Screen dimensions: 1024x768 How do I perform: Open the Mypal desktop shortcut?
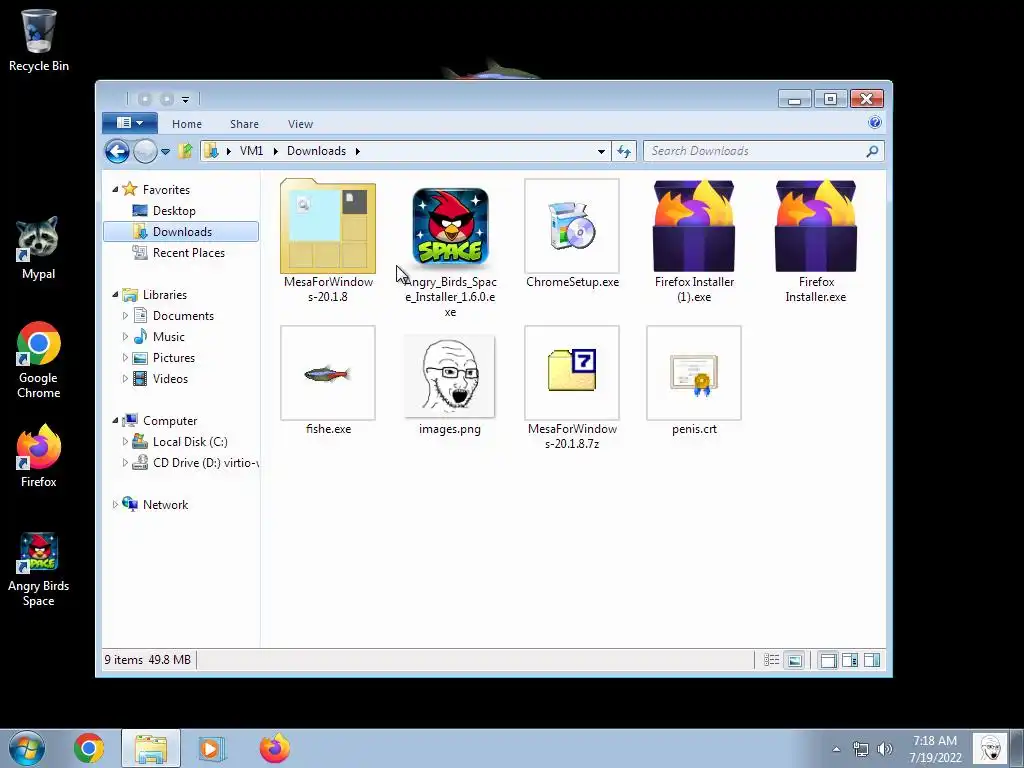pyautogui.click(x=38, y=248)
